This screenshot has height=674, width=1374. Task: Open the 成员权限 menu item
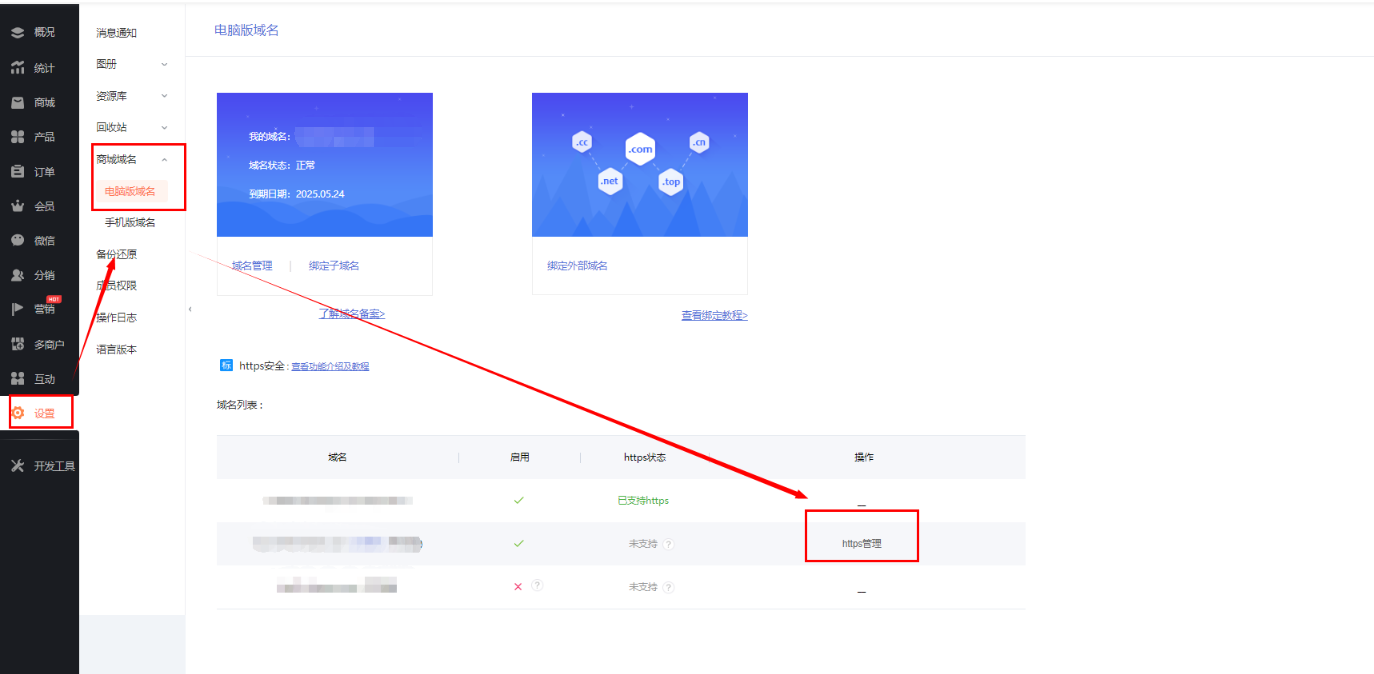tap(116, 286)
